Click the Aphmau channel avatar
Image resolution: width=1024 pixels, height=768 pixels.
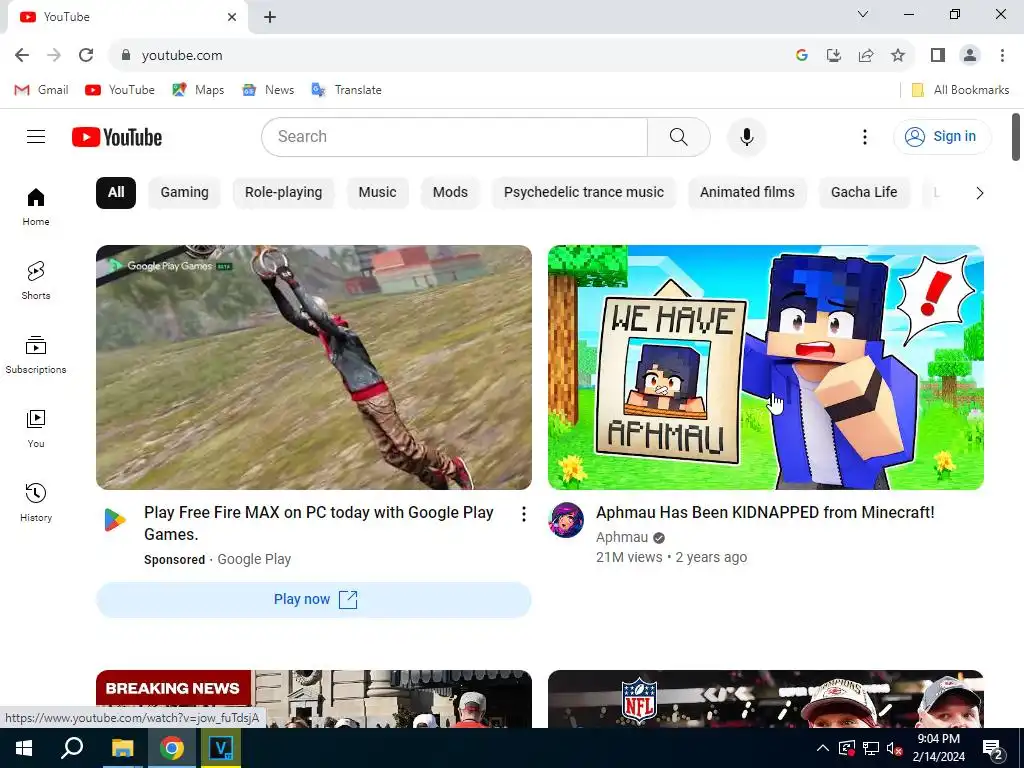(x=566, y=520)
